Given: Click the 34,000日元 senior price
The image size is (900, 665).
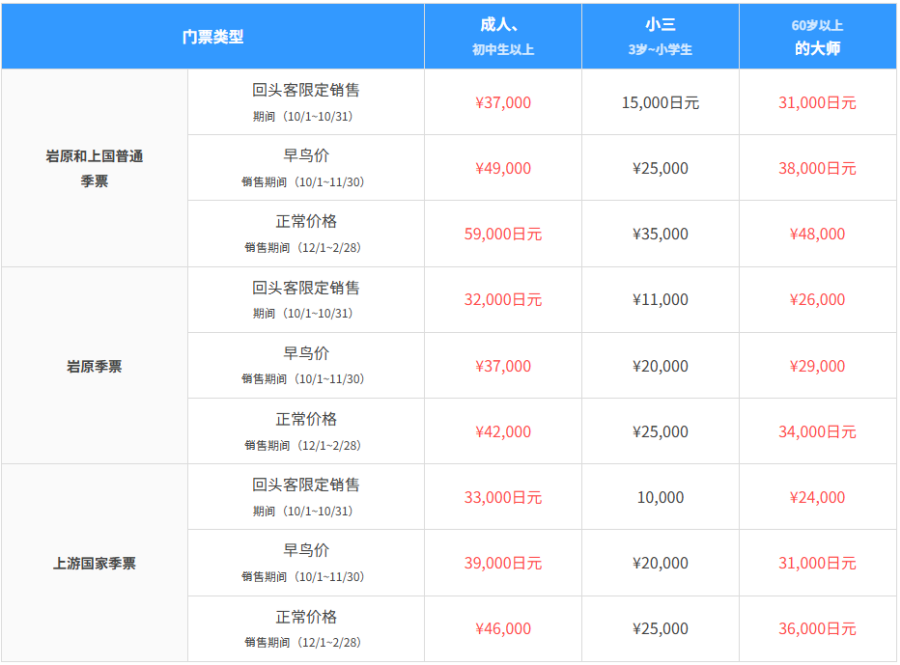Looking at the screenshot, I should coord(817,432).
